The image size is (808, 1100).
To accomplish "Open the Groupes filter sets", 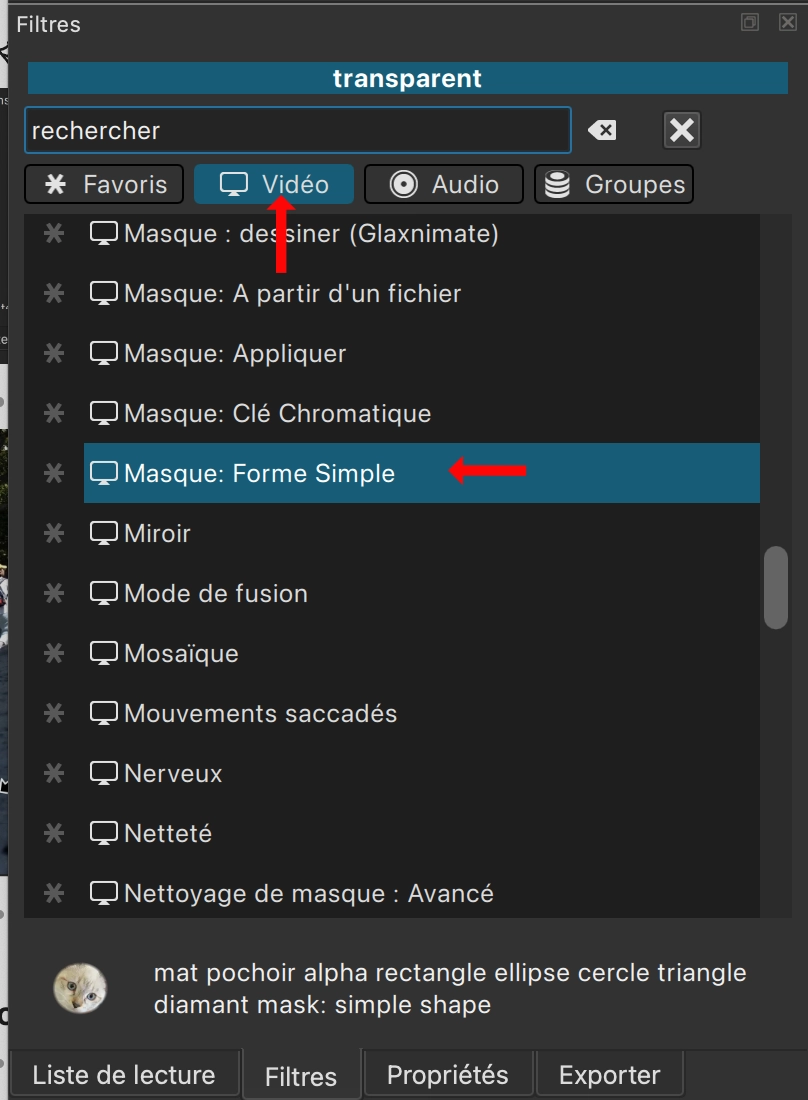I will pos(614,184).
